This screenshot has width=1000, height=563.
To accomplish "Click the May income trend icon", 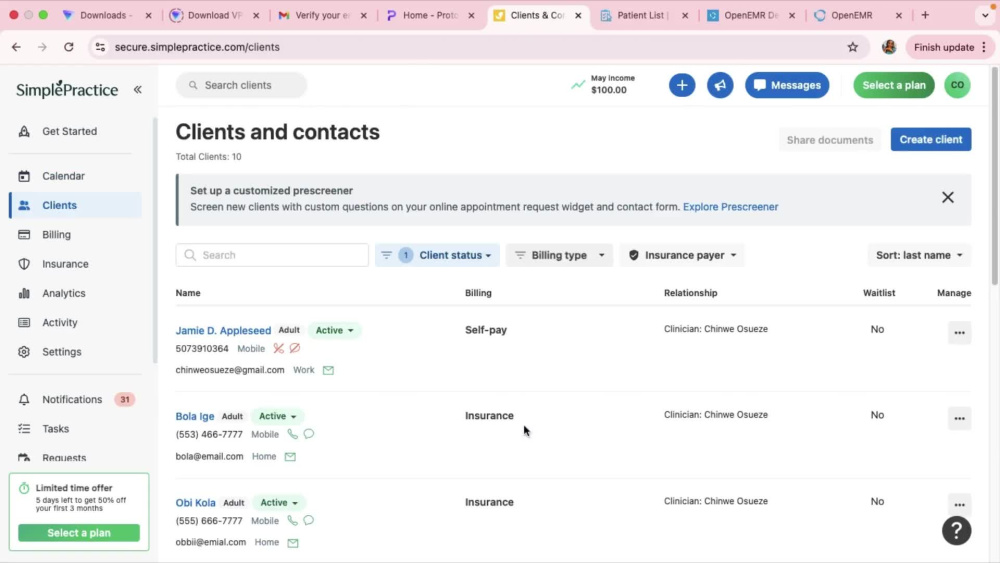I will [578, 84].
